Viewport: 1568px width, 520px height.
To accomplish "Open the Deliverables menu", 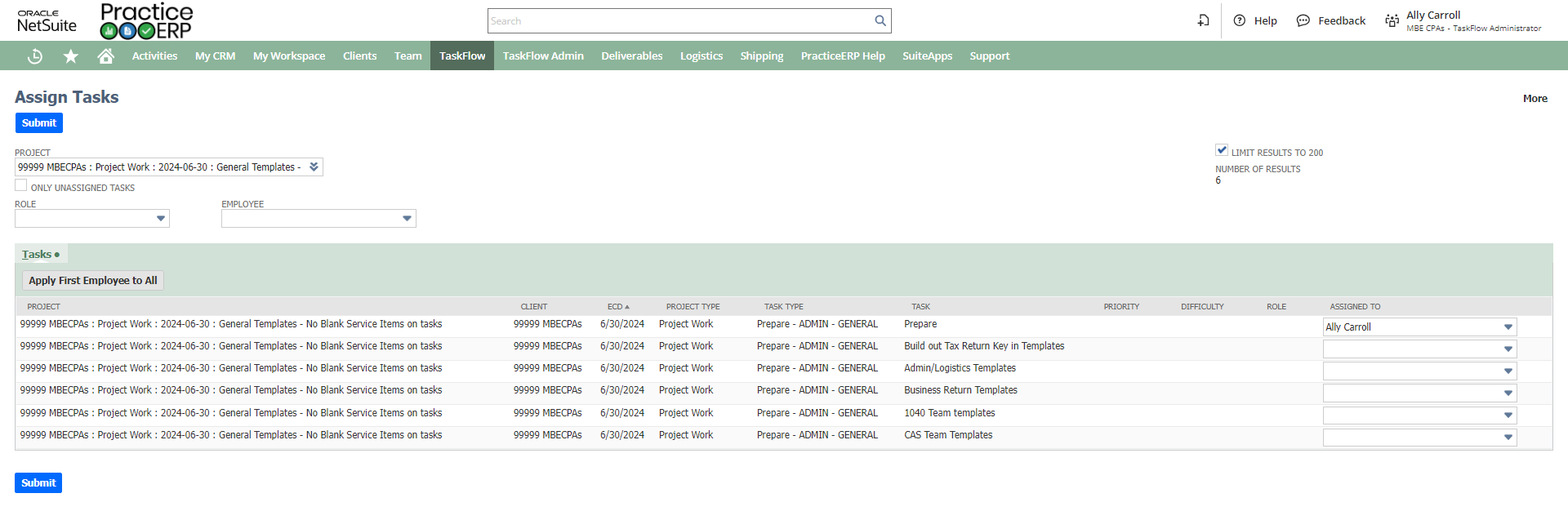I will tap(631, 56).
